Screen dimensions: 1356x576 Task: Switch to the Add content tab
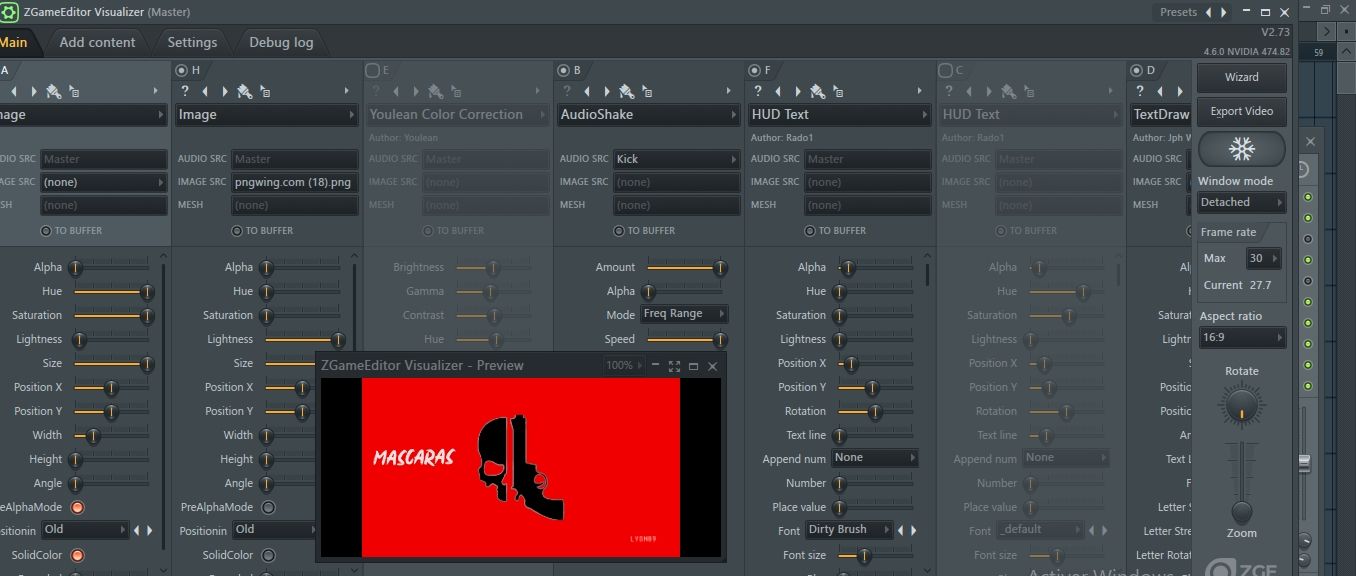pyautogui.click(x=97, y=42)
